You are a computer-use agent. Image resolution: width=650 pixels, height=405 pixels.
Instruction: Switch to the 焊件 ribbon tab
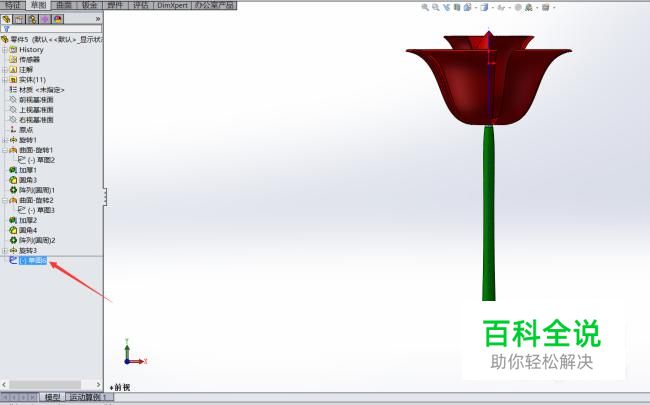pyautogui.click(x=115, y=5)
